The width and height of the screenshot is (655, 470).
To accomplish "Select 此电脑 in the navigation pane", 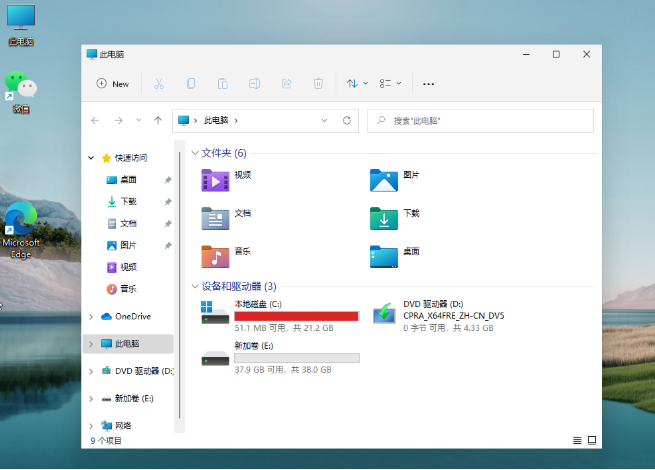I will [x=127, y=343].
